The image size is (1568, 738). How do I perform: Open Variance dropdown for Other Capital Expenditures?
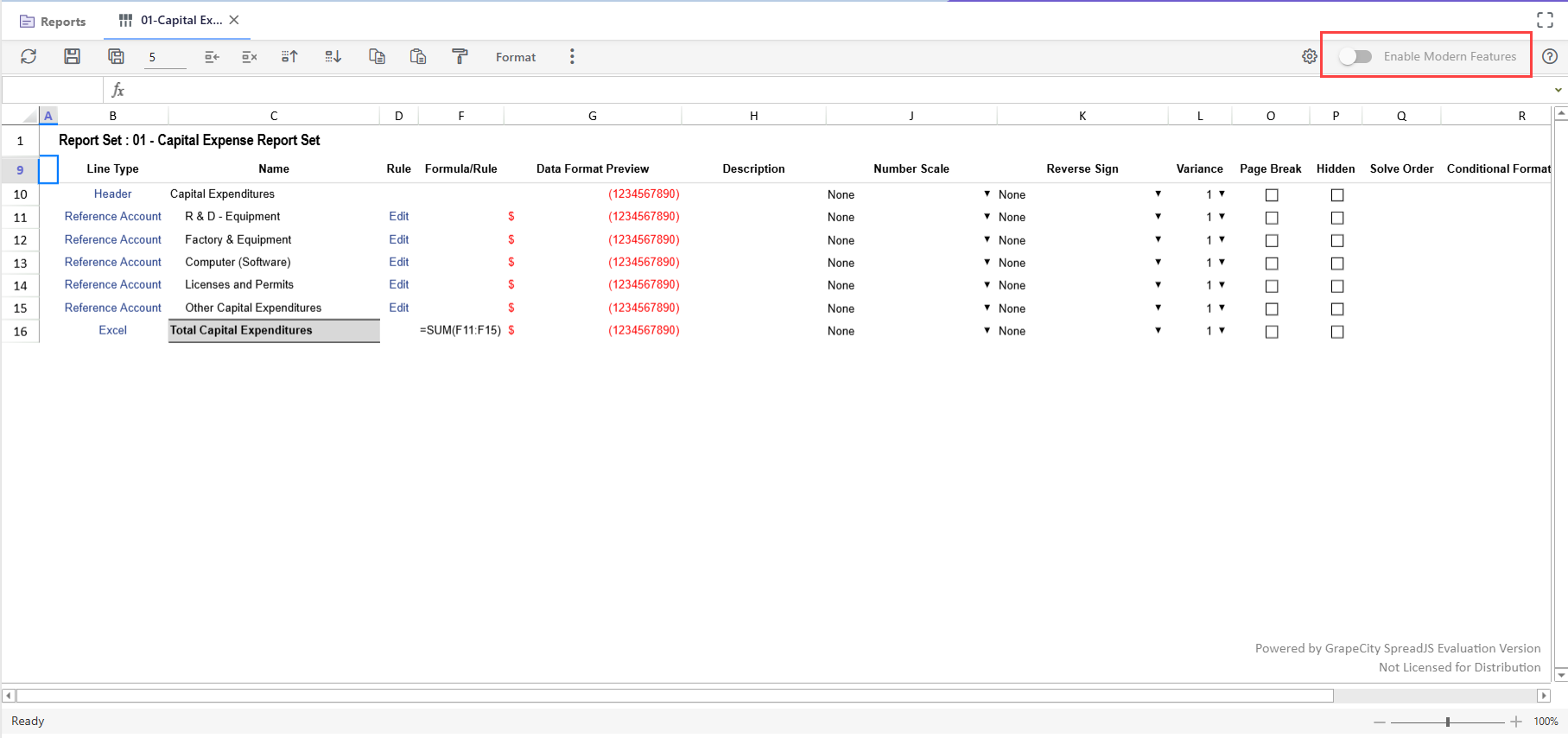coord(1222,308)
